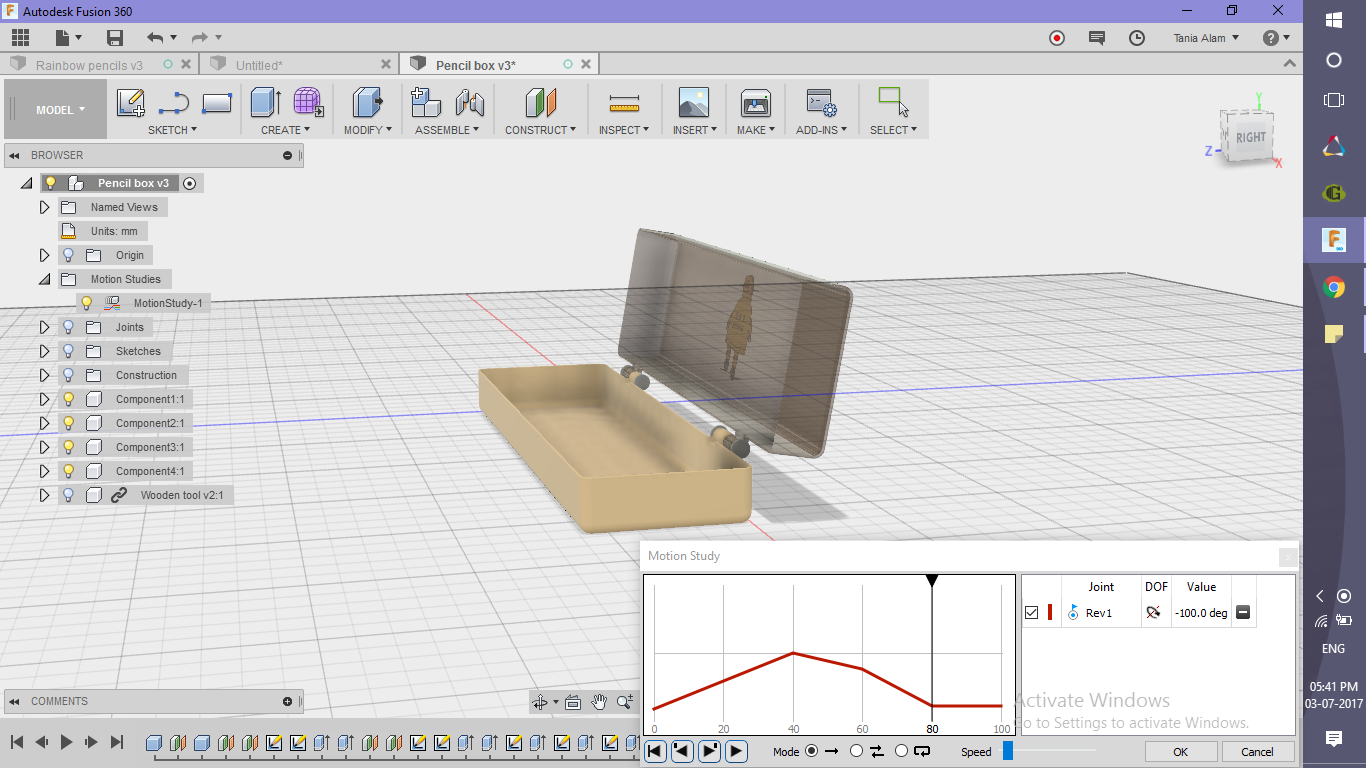Select the Measure tool
This screenshot has width=1366, height=768.
(x=624, y=104)
